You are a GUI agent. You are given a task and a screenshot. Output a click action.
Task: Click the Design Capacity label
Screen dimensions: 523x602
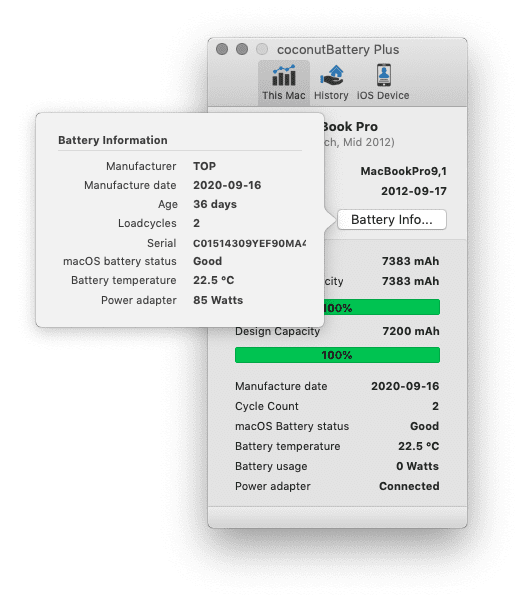coord(277,331)
